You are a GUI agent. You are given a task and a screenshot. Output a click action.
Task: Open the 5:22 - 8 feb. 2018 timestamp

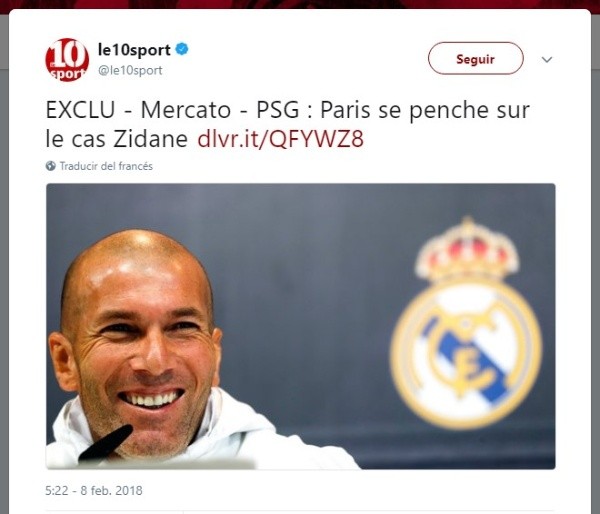coord(94,490)
